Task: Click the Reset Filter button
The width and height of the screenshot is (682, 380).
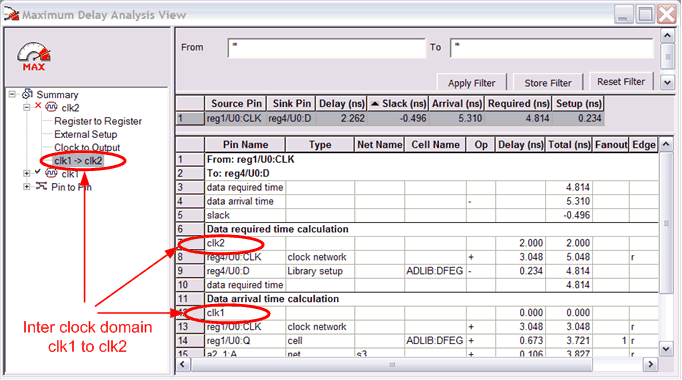Action: pyautogui.click(x=621, y=81)
